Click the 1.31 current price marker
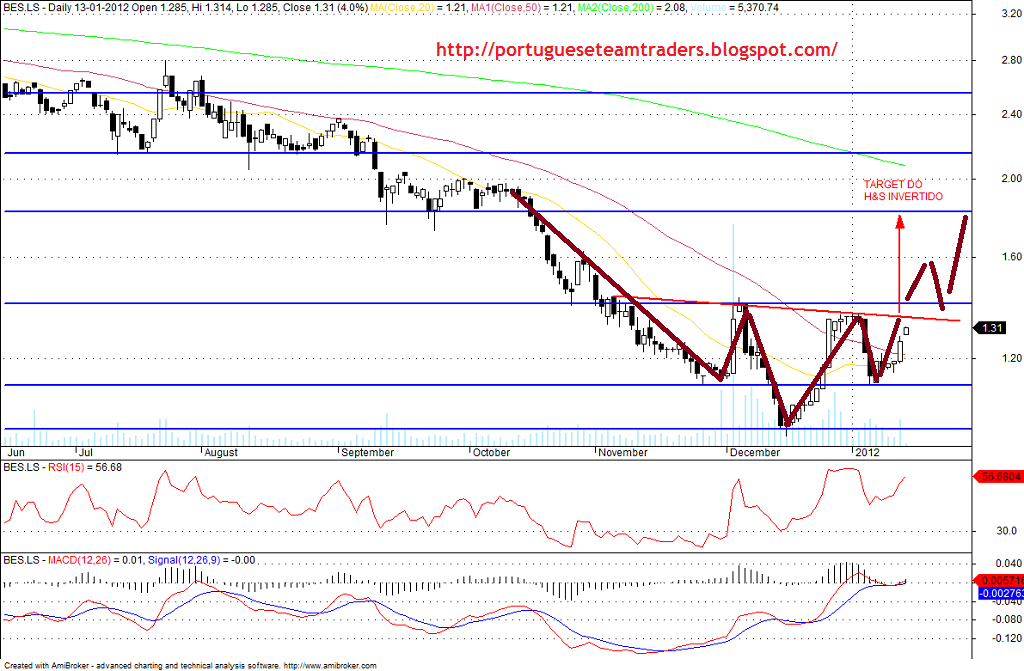This screenshot has height=671, width=1024. click(x=990, y=328)
